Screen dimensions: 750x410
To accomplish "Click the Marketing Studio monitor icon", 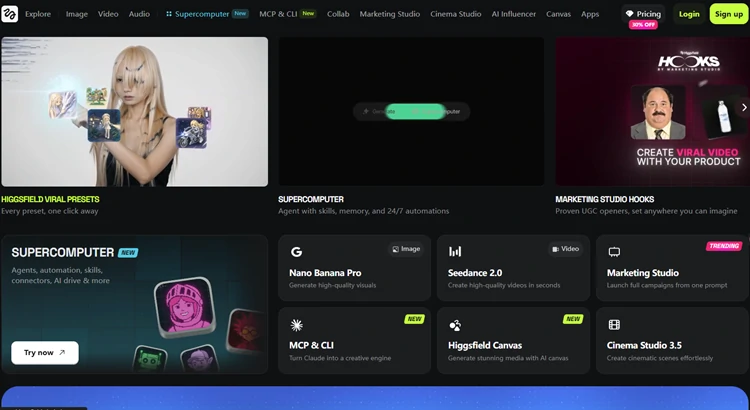I will 614,252.
